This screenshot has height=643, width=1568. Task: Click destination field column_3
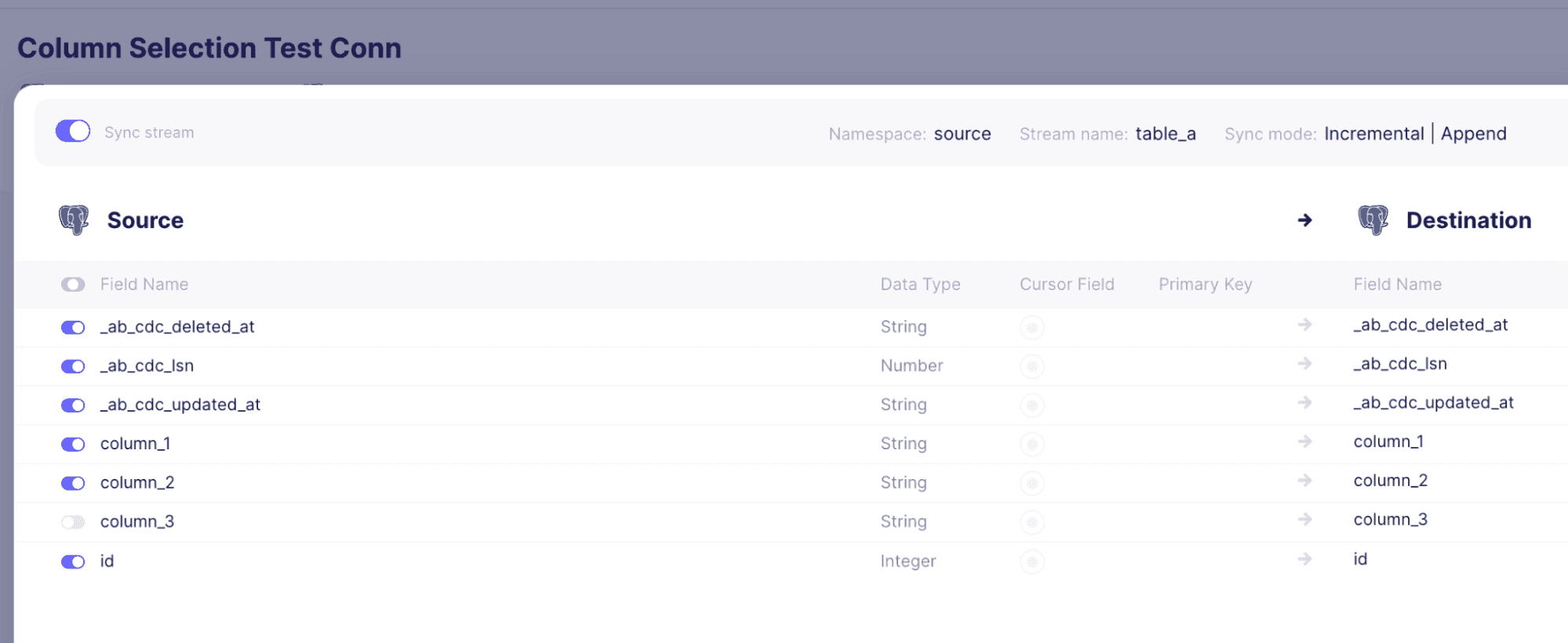(x=1391, y=520)
